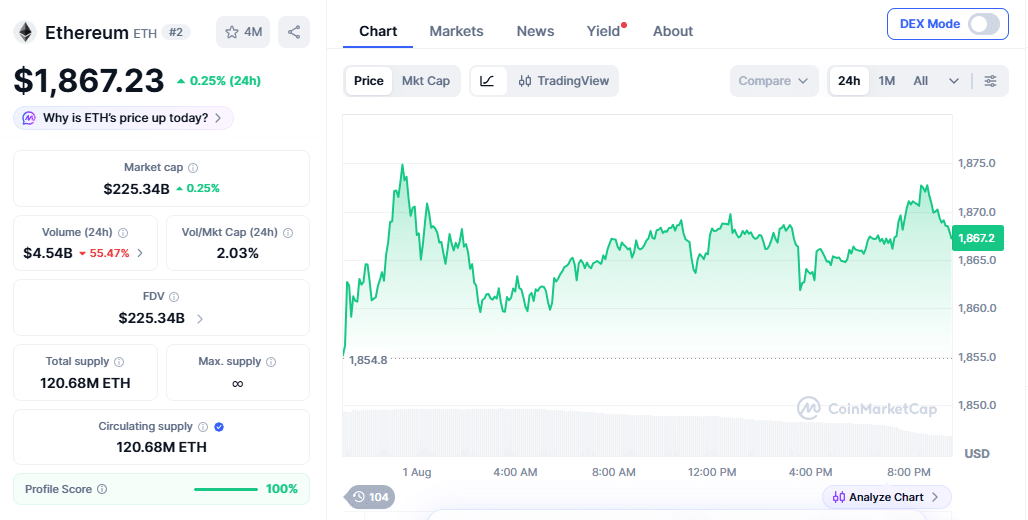The height and width of the screenshot is (520, 1028).
Task: Expand more time range options chevron
Action: click(954, 81)
